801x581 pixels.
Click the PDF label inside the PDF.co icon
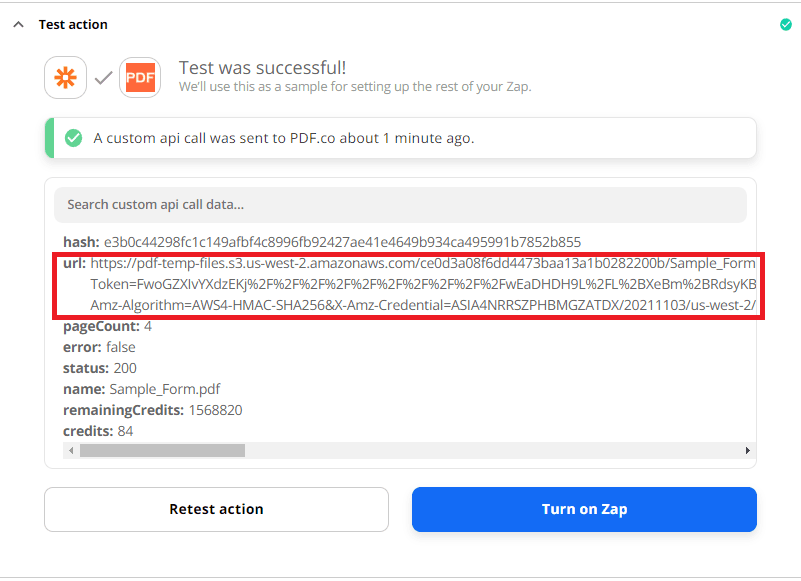140,79
